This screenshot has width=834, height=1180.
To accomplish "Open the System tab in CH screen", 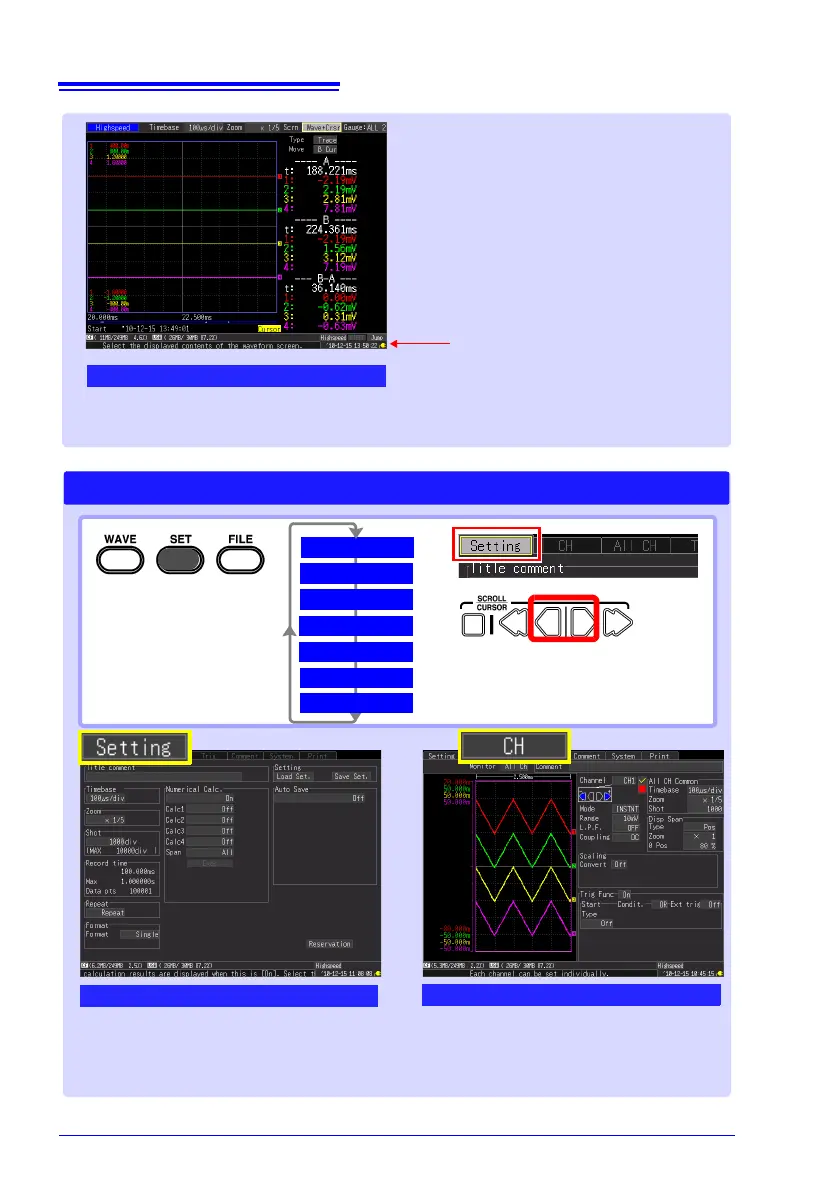I will pos(623,756).
